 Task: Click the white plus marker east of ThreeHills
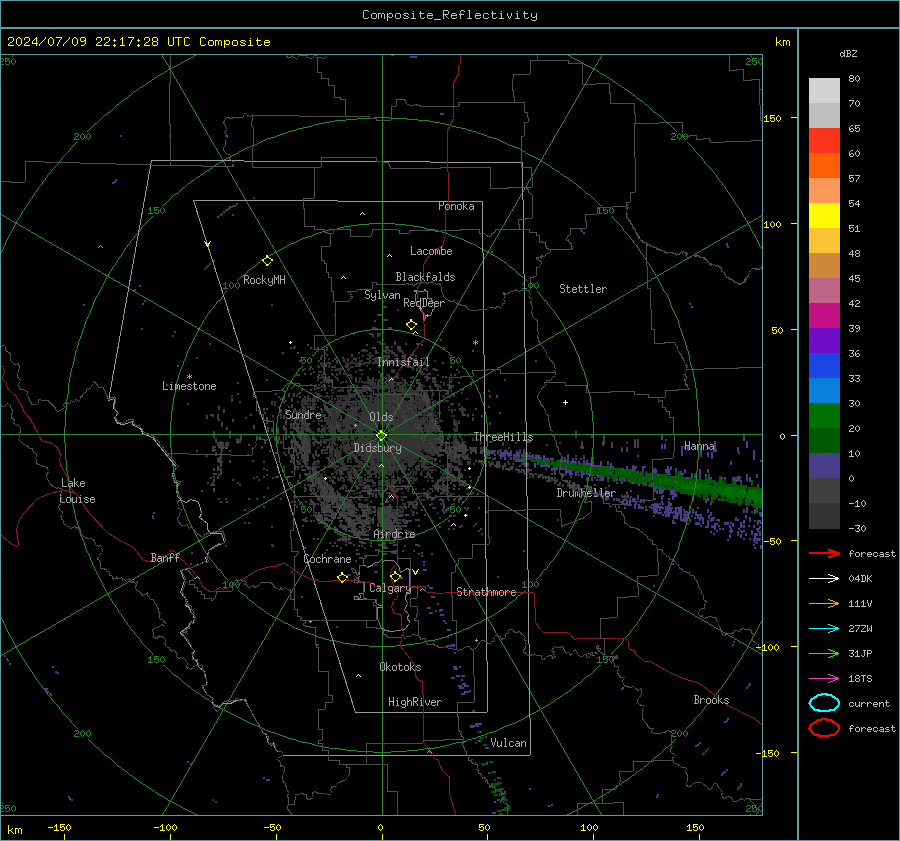[565, 402]
